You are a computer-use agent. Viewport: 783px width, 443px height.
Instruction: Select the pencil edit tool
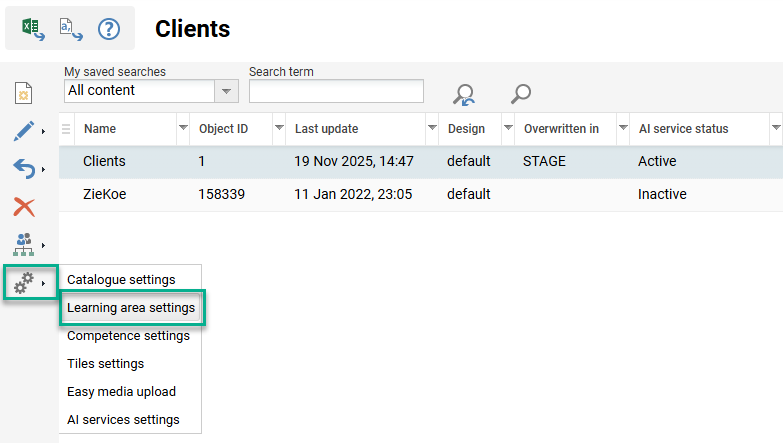[23, 131]
